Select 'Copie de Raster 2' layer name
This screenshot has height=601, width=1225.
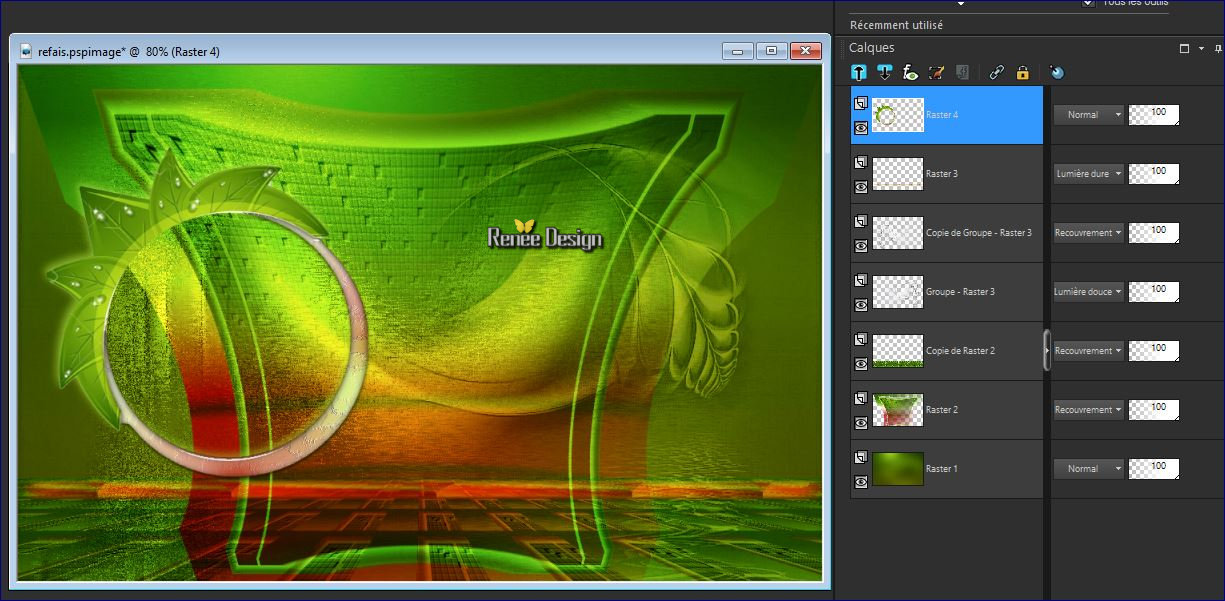click(x=961, y=351)
